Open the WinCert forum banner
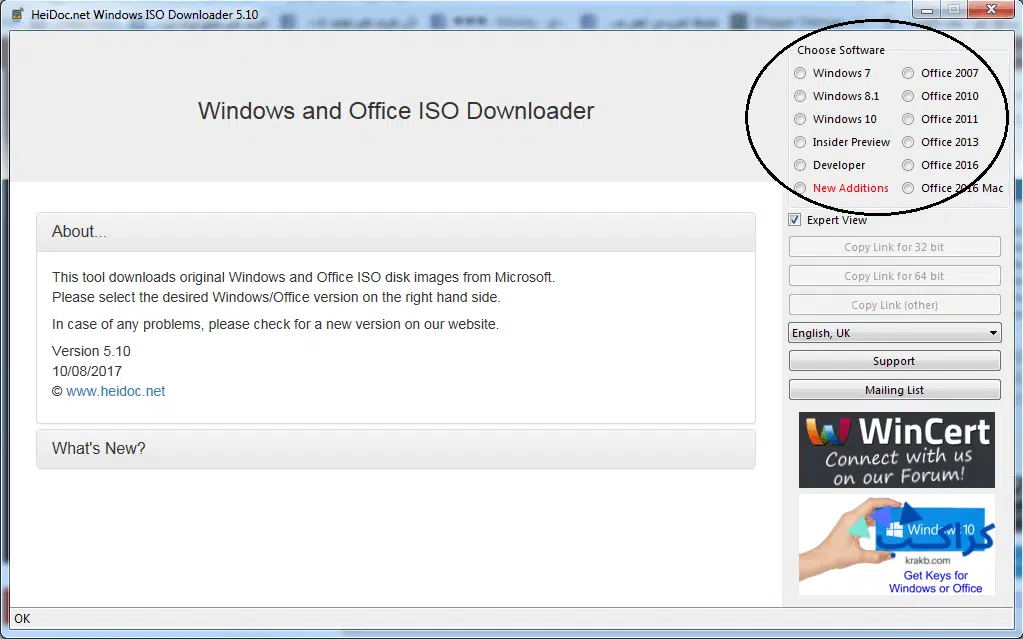Image resolution: width=1023 pixels, height=639 pixels. pos(897,450)
